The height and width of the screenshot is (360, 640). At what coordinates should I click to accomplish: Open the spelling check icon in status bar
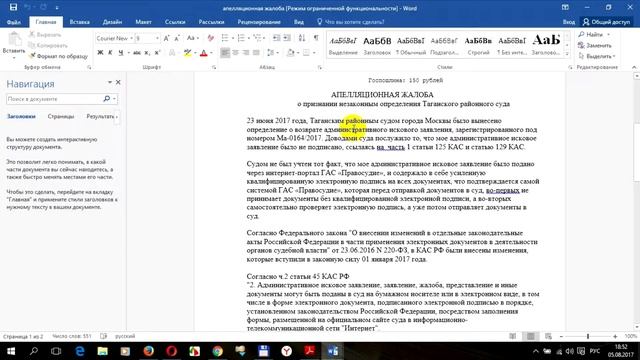[x=104, y=336]
